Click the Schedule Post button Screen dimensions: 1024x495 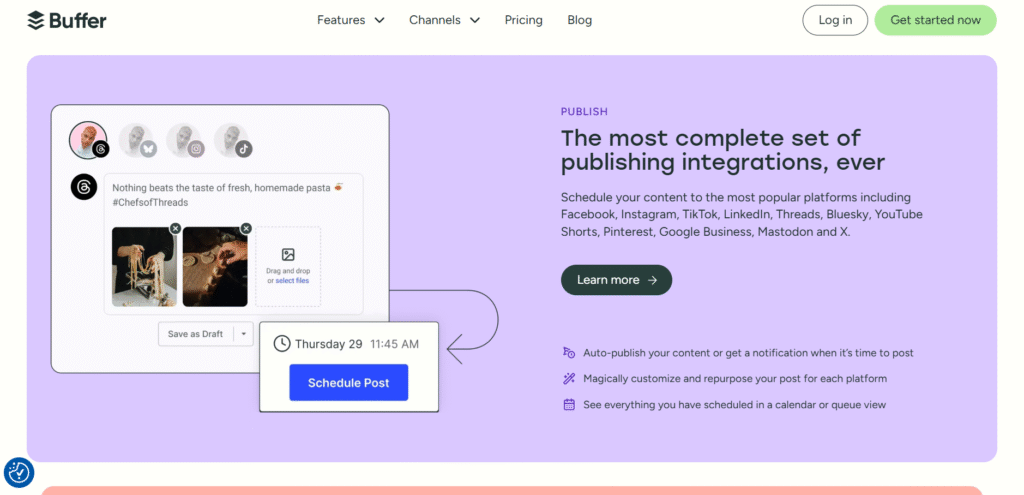tap(349, 383)
